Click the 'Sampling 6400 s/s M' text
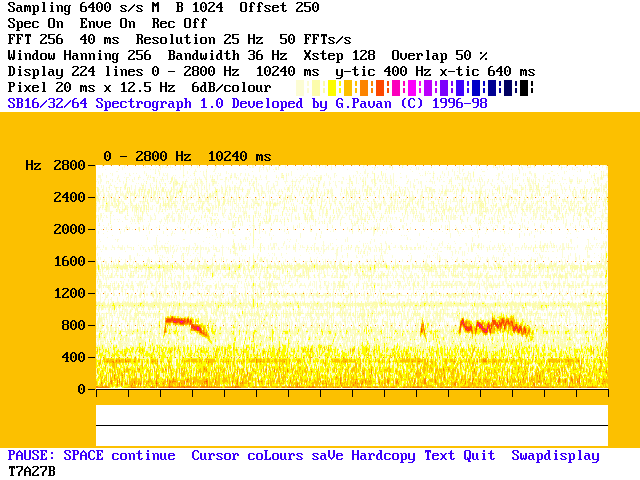Screen dimensions: 640x480 click(84, 7)
